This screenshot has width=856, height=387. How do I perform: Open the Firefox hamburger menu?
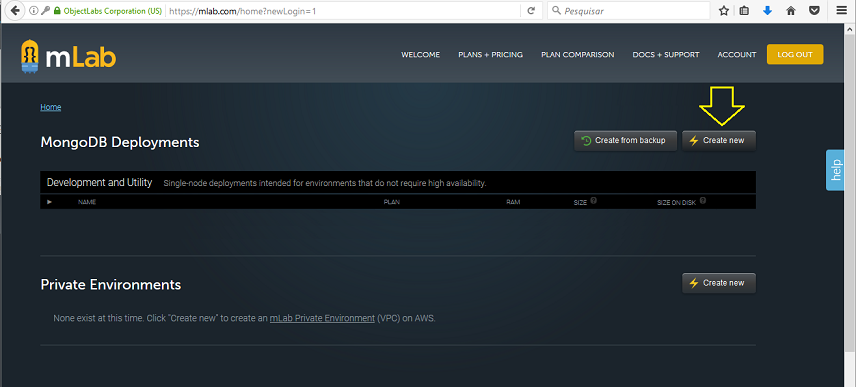tap(841, 10)
